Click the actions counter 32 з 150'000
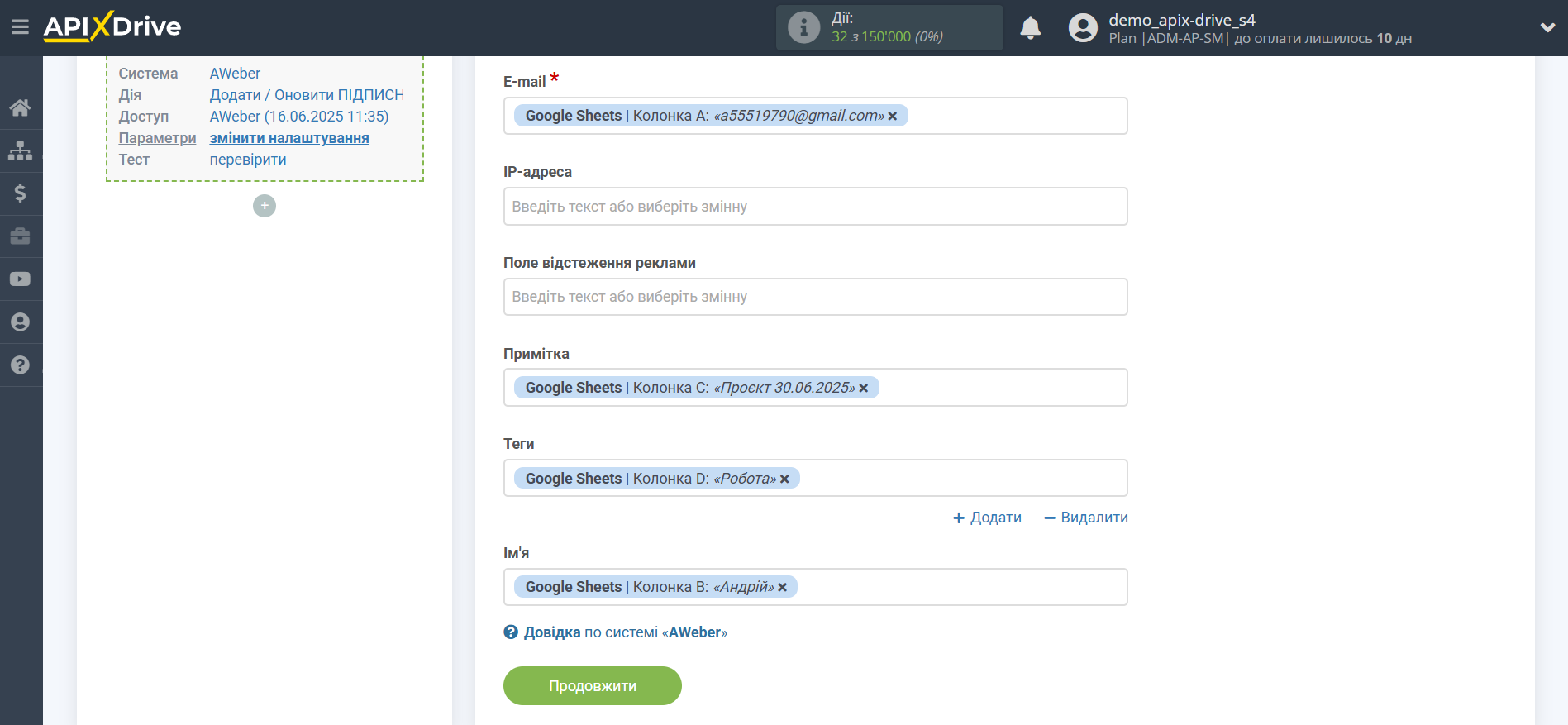This screenshot has height=725, width=1568. click(x=887, y=37)
